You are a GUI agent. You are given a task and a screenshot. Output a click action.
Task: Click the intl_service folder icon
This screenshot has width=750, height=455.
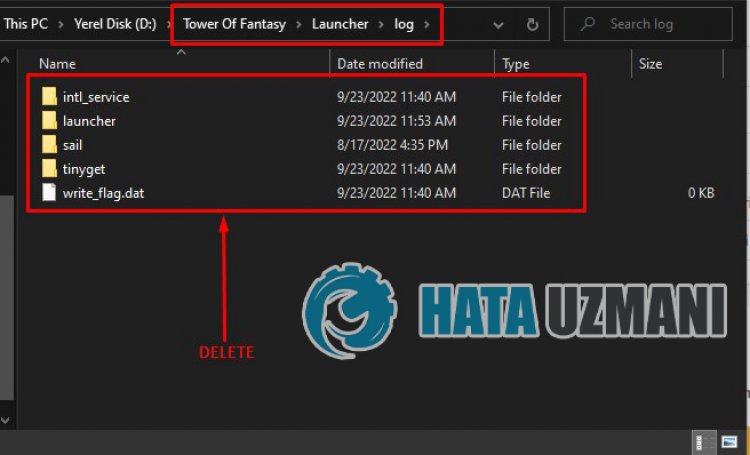(49, 97)
